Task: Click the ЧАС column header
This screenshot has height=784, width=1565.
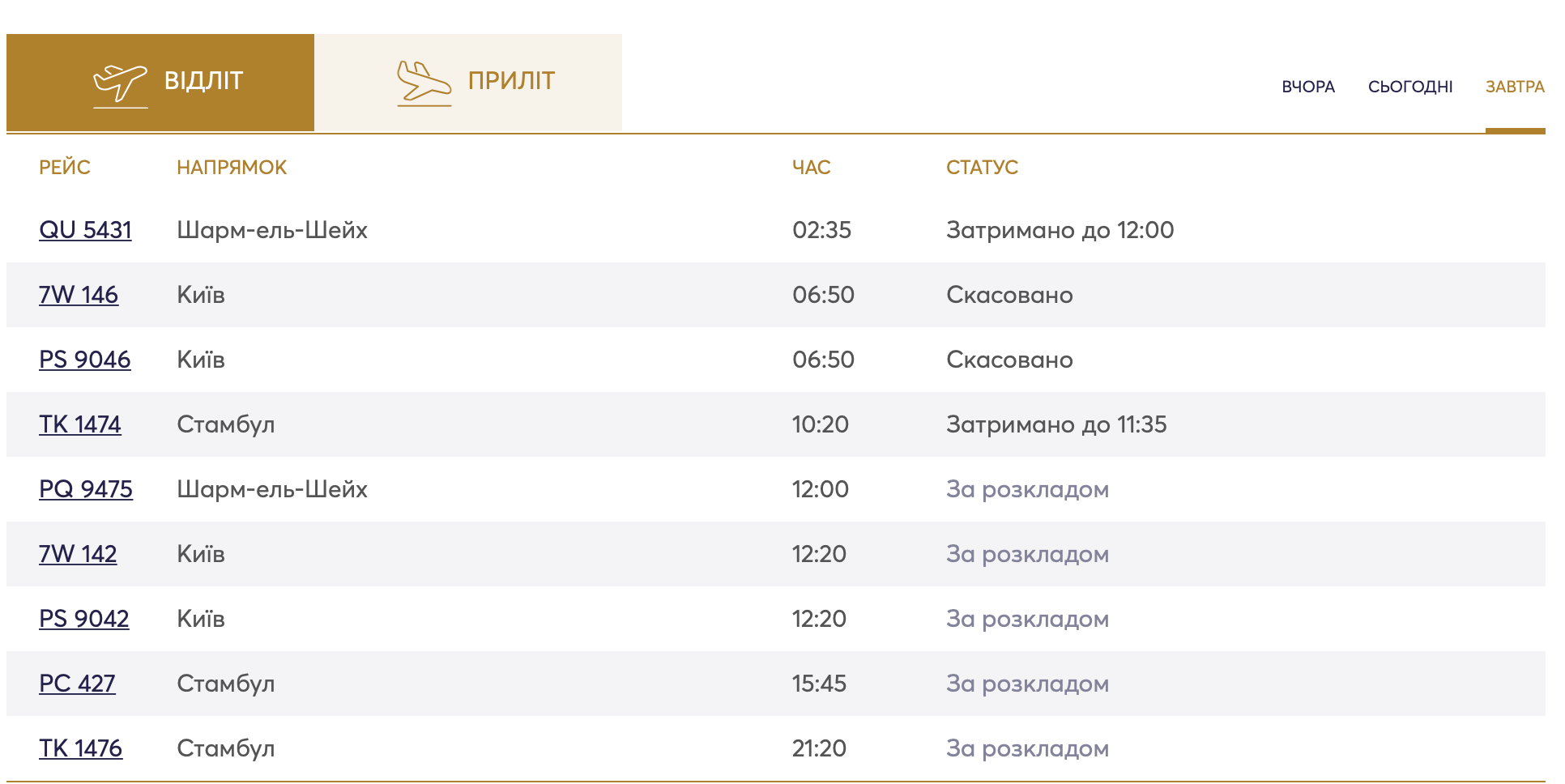Action: tap(811, 168)
